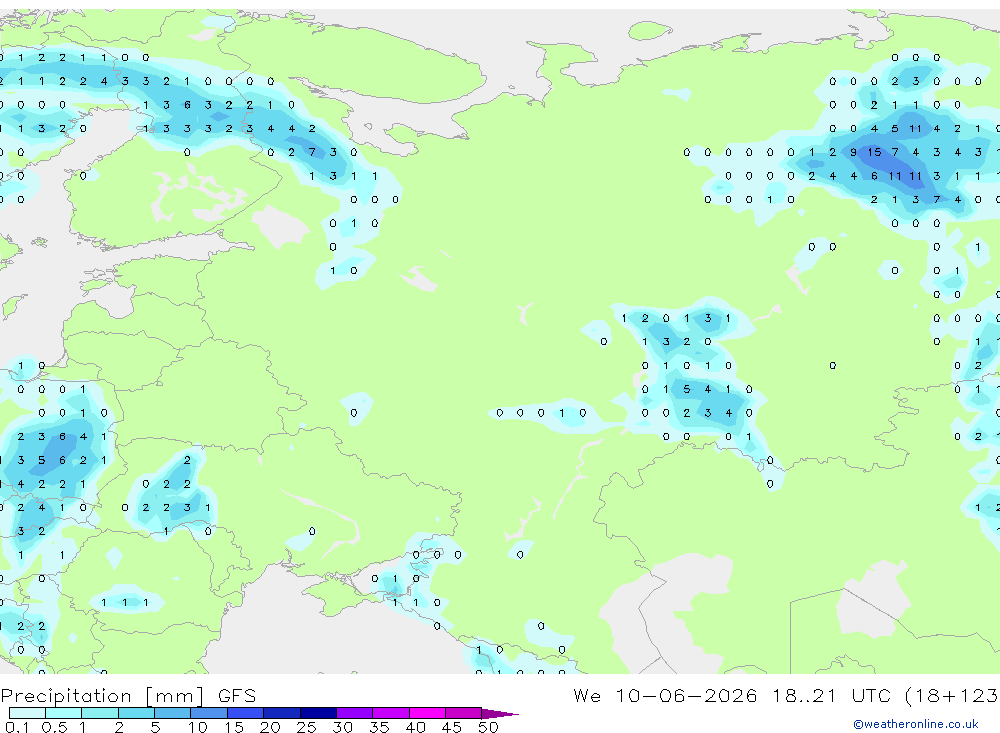This screenshot has height=733, width=1000.
Task: Pick the legend swatch between 0.1 and 0.5
Action: point(27,713)
